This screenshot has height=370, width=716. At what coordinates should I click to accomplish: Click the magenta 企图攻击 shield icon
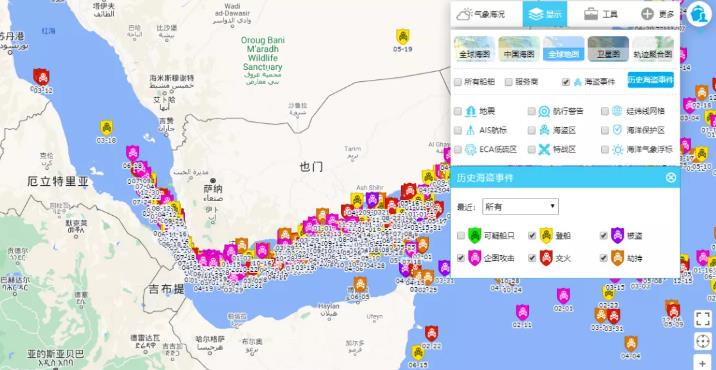(x=475, y=258)
